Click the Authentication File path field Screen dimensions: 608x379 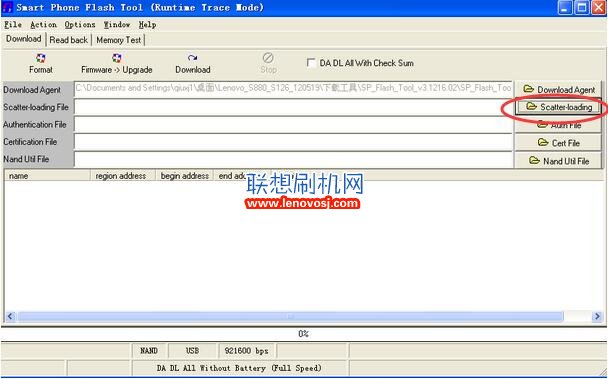tap(294, 125)
